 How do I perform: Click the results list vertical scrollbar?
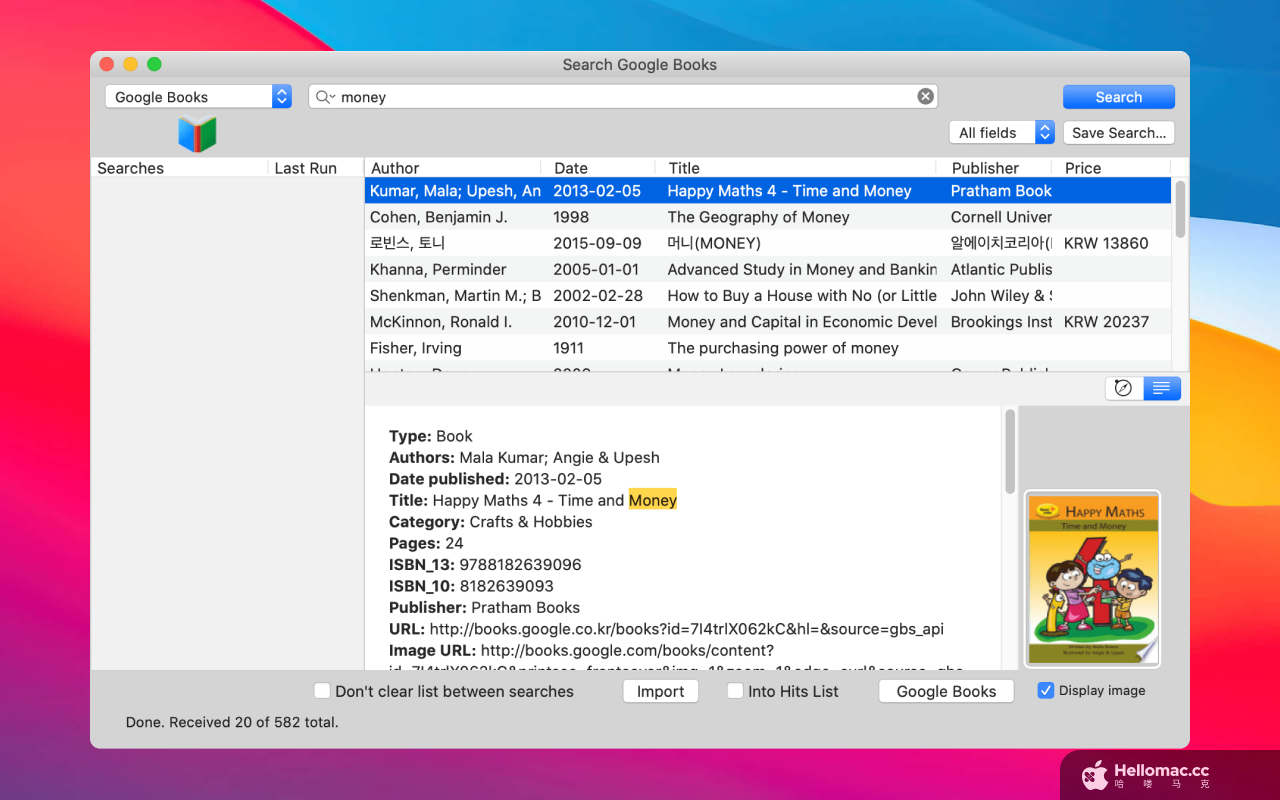pos(1180,209)
